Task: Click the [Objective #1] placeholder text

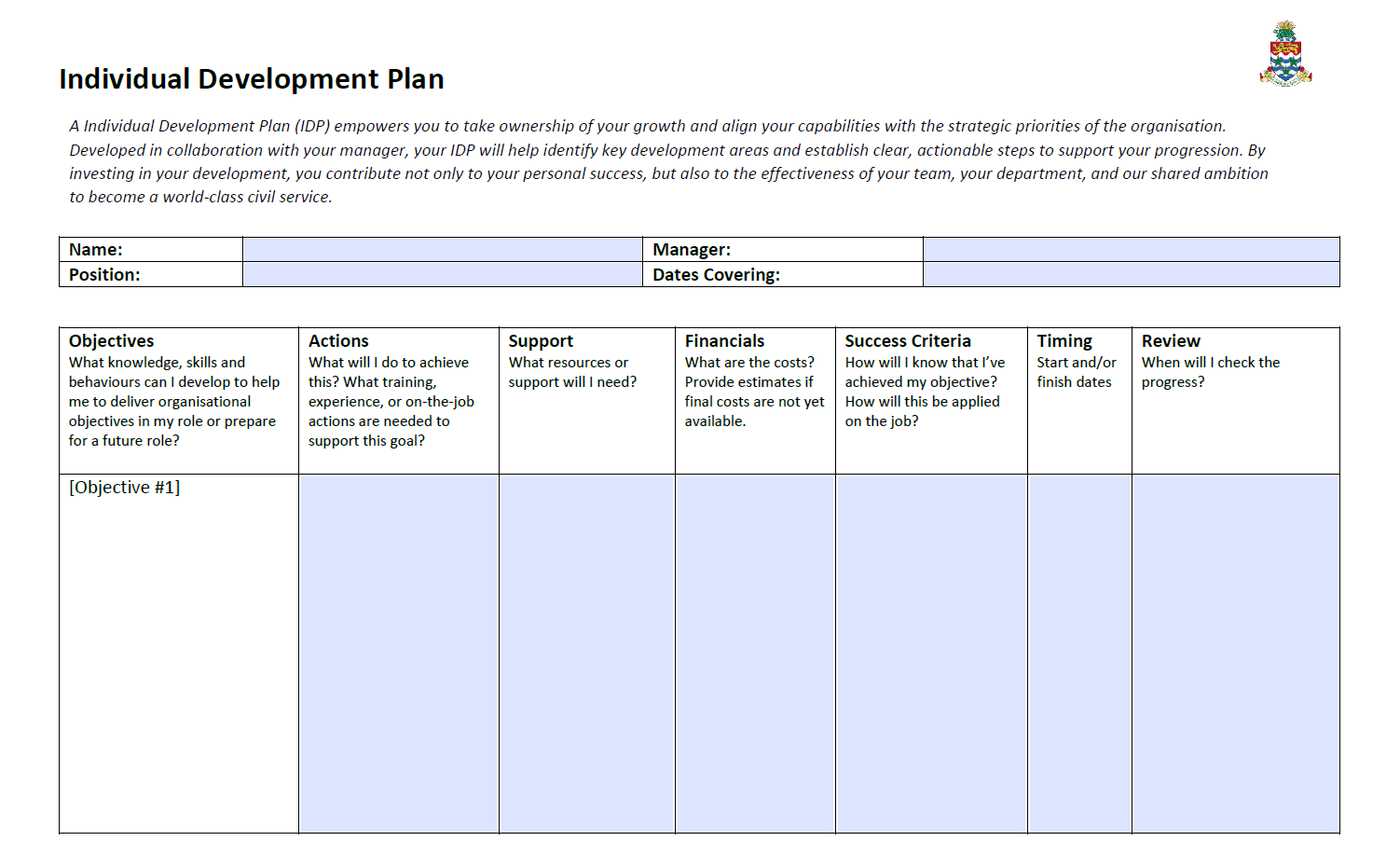Action: point(125,488)
